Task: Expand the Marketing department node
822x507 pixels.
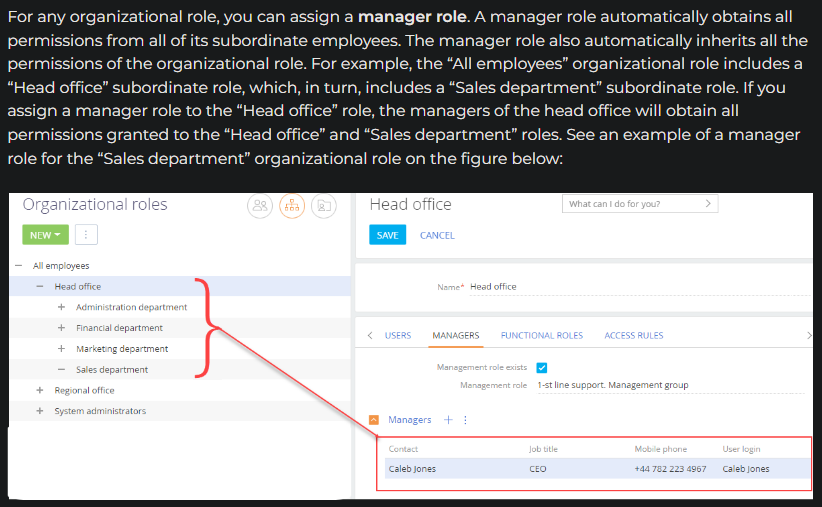Action: [x=61, y=349]
